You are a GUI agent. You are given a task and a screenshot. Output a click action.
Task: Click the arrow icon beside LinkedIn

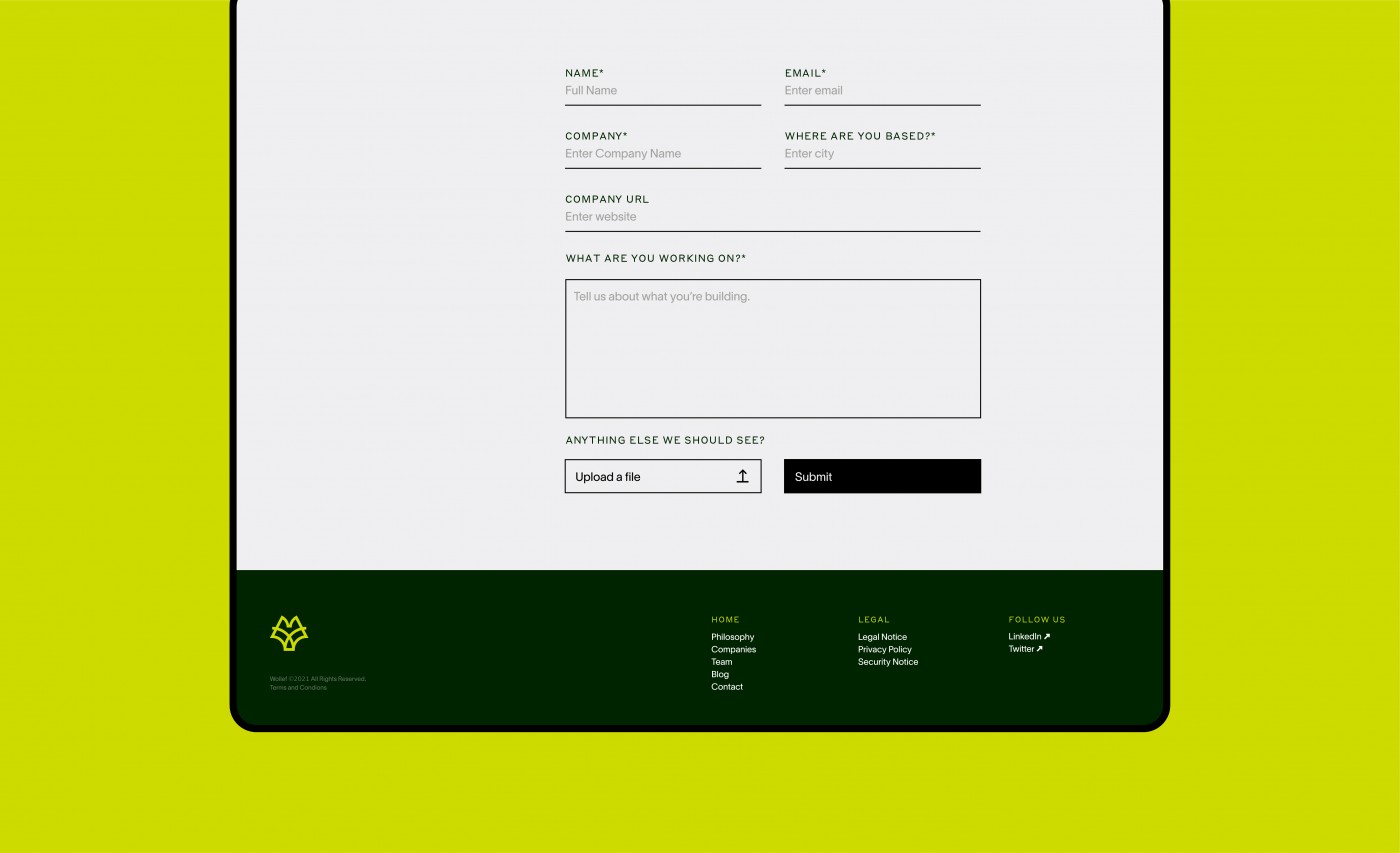pyautogui.click(x=1047, y=637)
